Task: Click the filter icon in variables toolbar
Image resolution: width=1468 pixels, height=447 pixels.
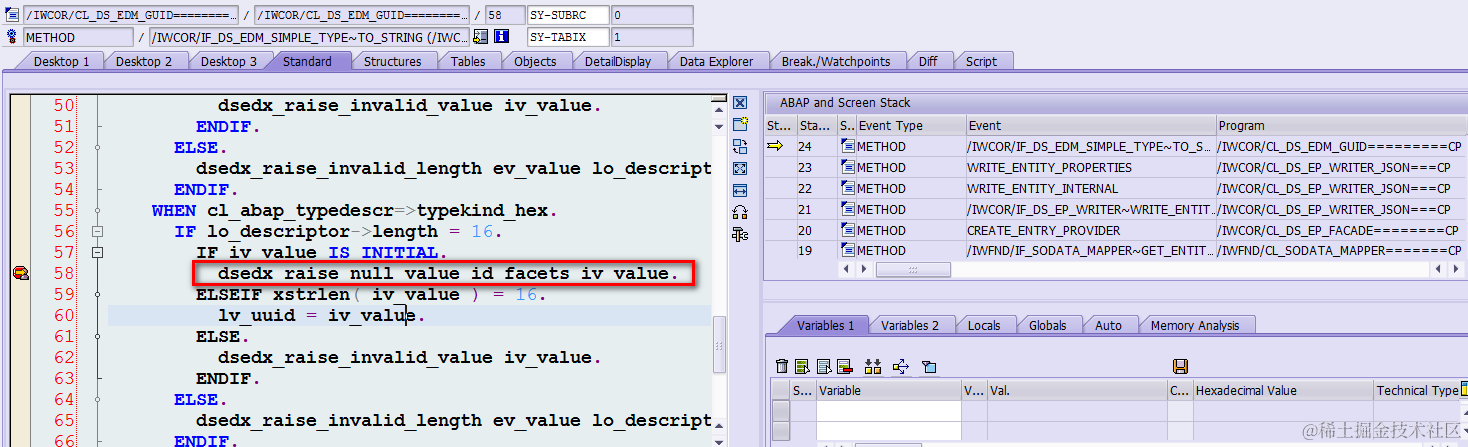Action: tap(929, 366)
